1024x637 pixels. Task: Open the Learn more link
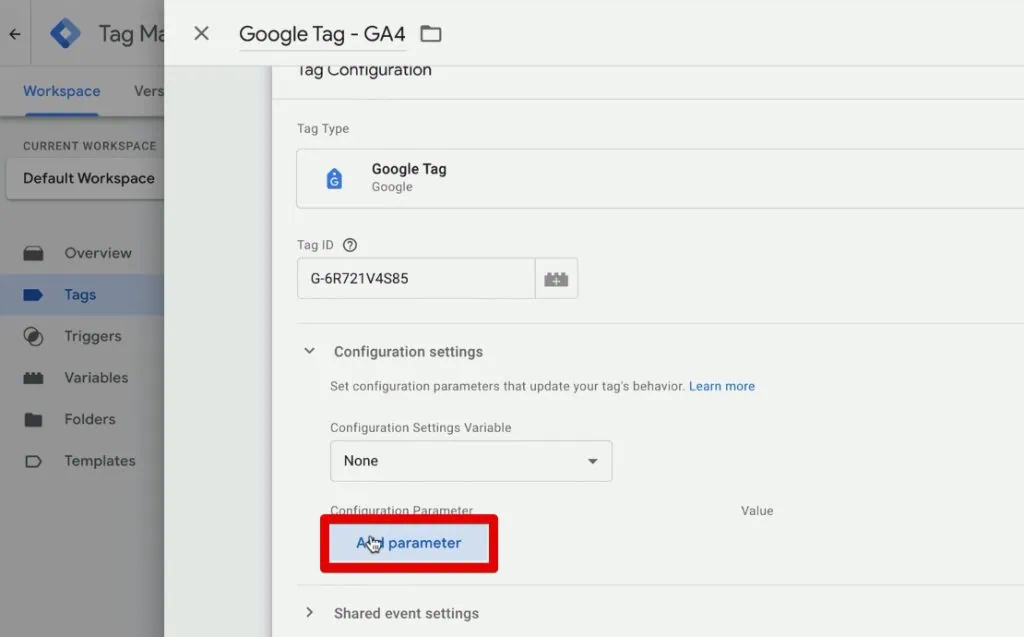pos(722,386)
